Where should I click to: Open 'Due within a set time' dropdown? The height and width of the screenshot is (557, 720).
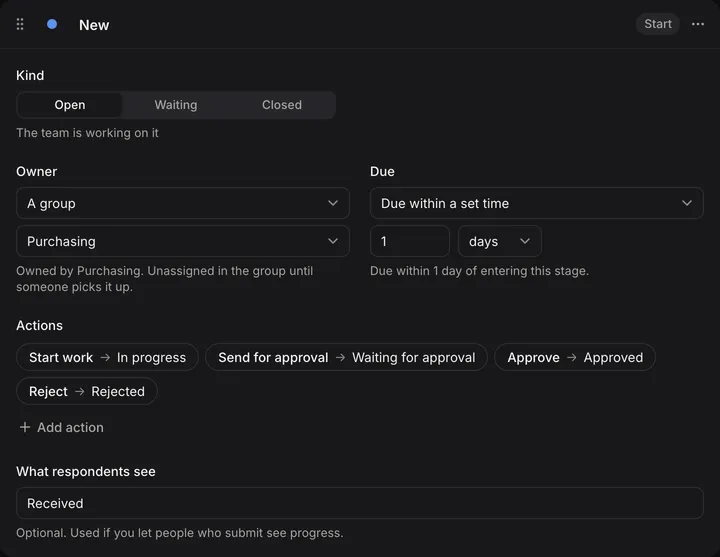[x=536, y=203]
